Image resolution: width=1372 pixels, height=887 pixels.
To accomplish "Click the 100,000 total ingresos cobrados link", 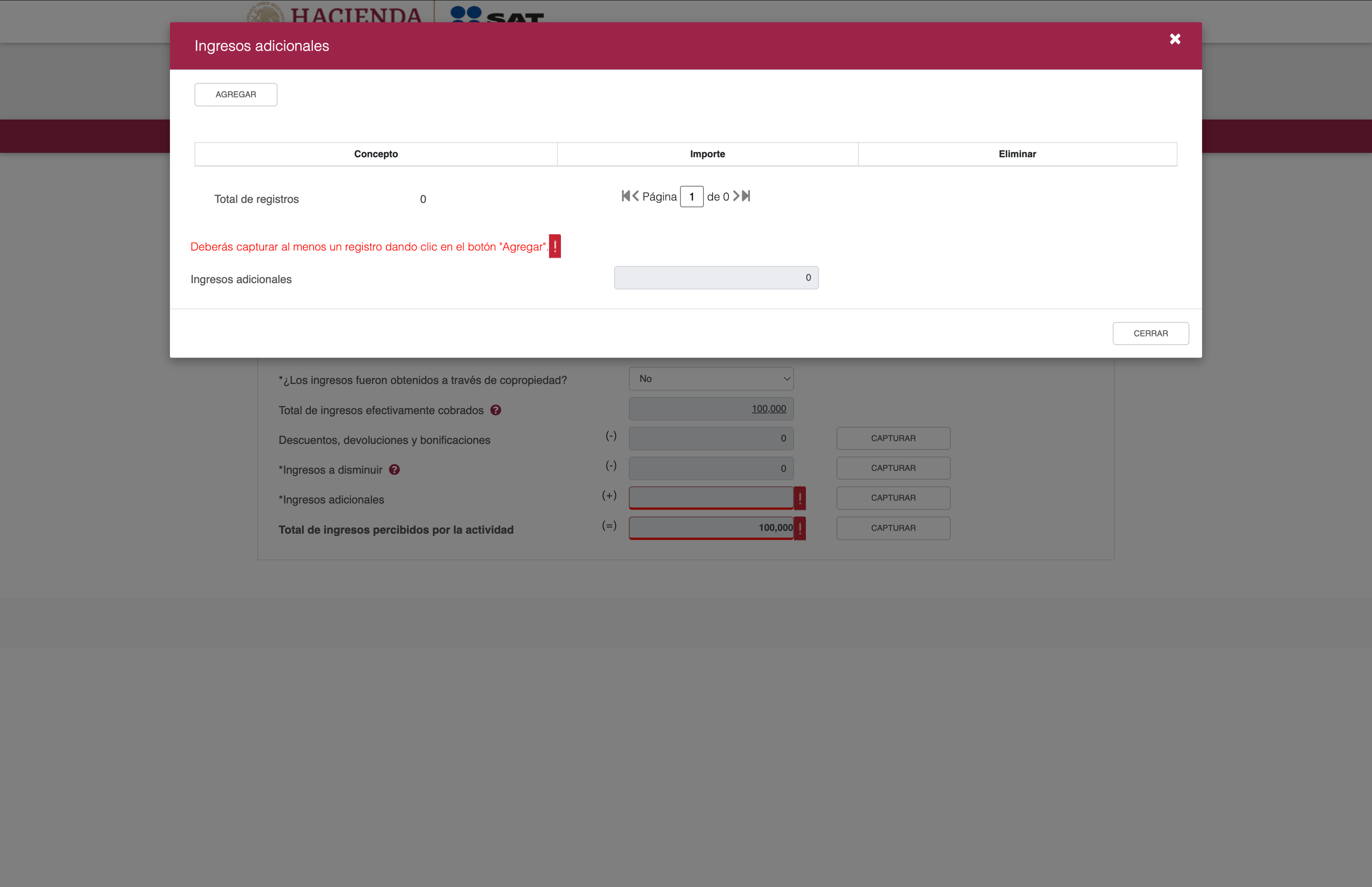I will click(768, 408).
